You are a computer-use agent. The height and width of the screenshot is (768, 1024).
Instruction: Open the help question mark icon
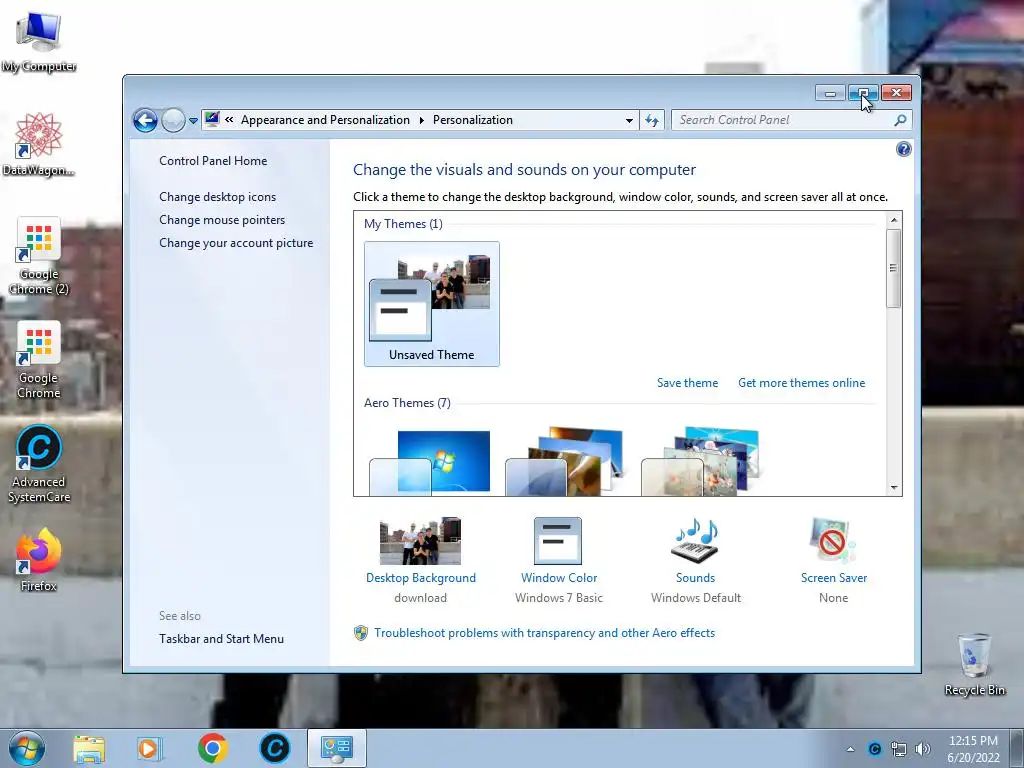[904, 150]
